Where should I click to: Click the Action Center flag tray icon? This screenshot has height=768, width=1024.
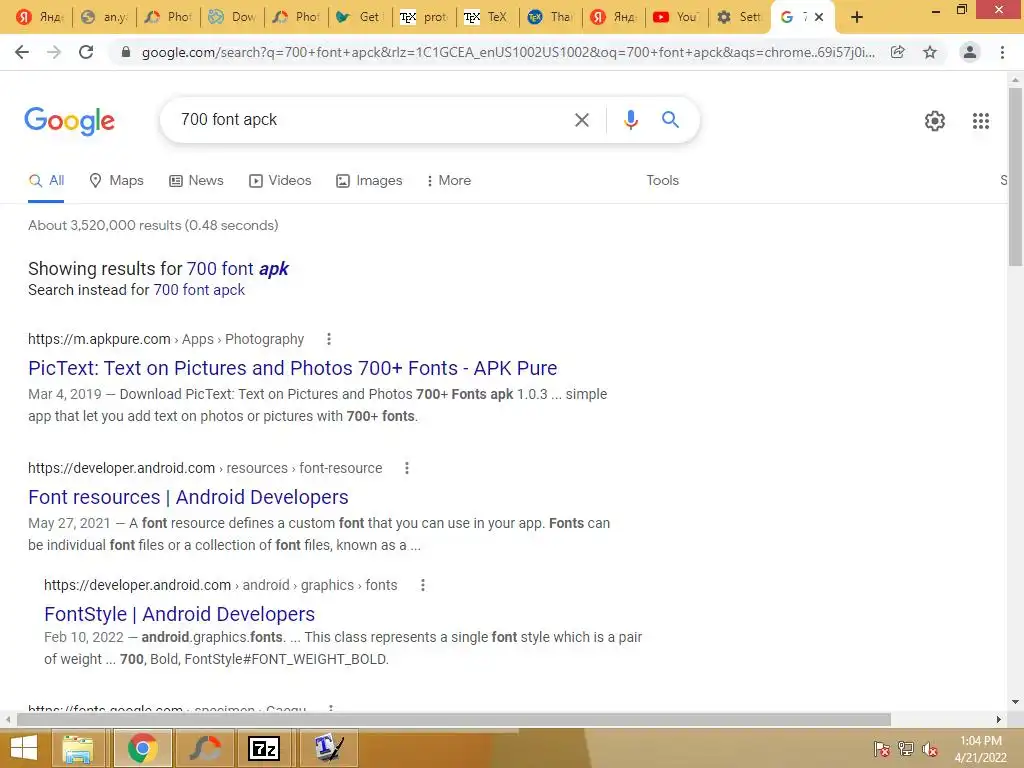point(881,749)
